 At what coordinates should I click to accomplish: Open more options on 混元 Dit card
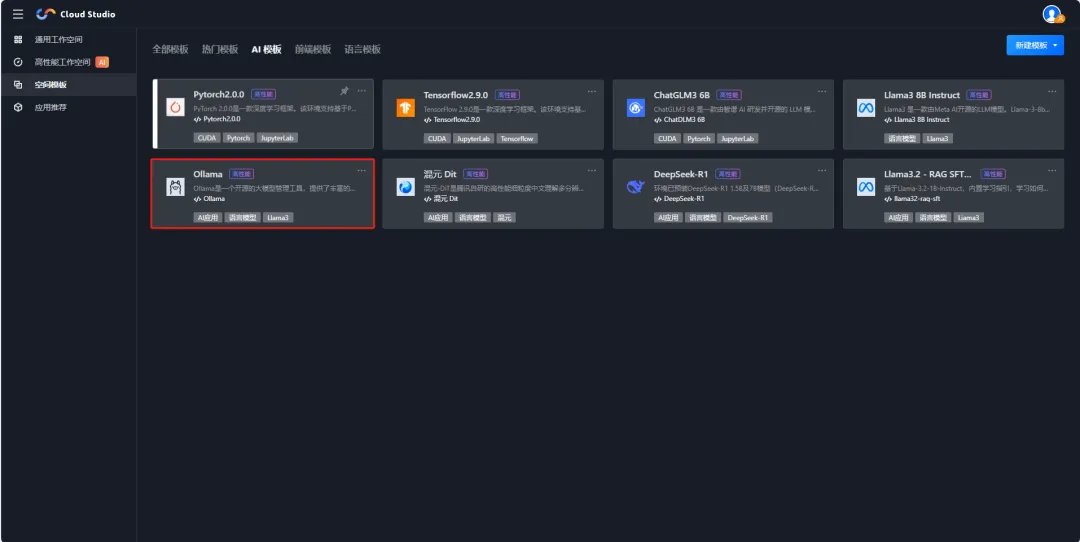pyautogui.click(x=592, y=170)
